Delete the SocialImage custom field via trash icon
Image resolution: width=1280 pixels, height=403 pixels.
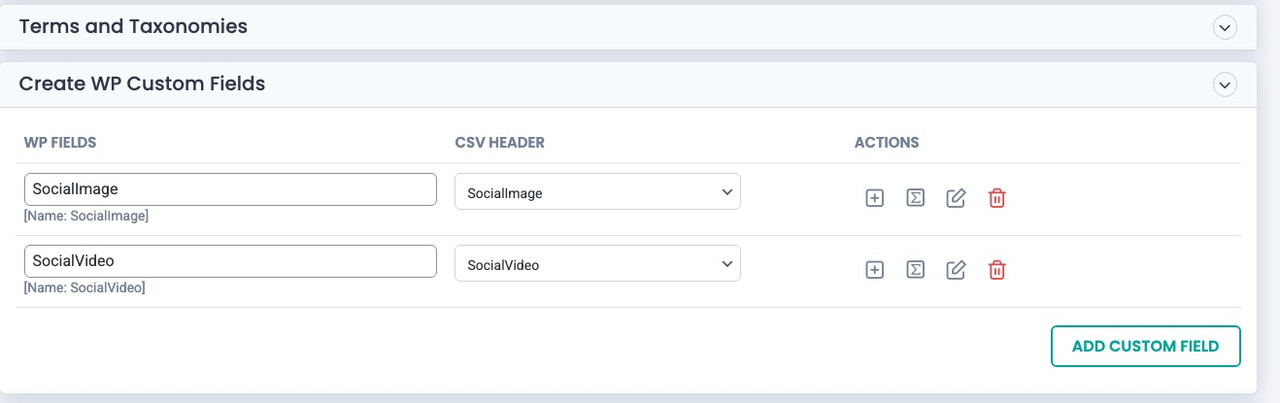click(997, 198)
